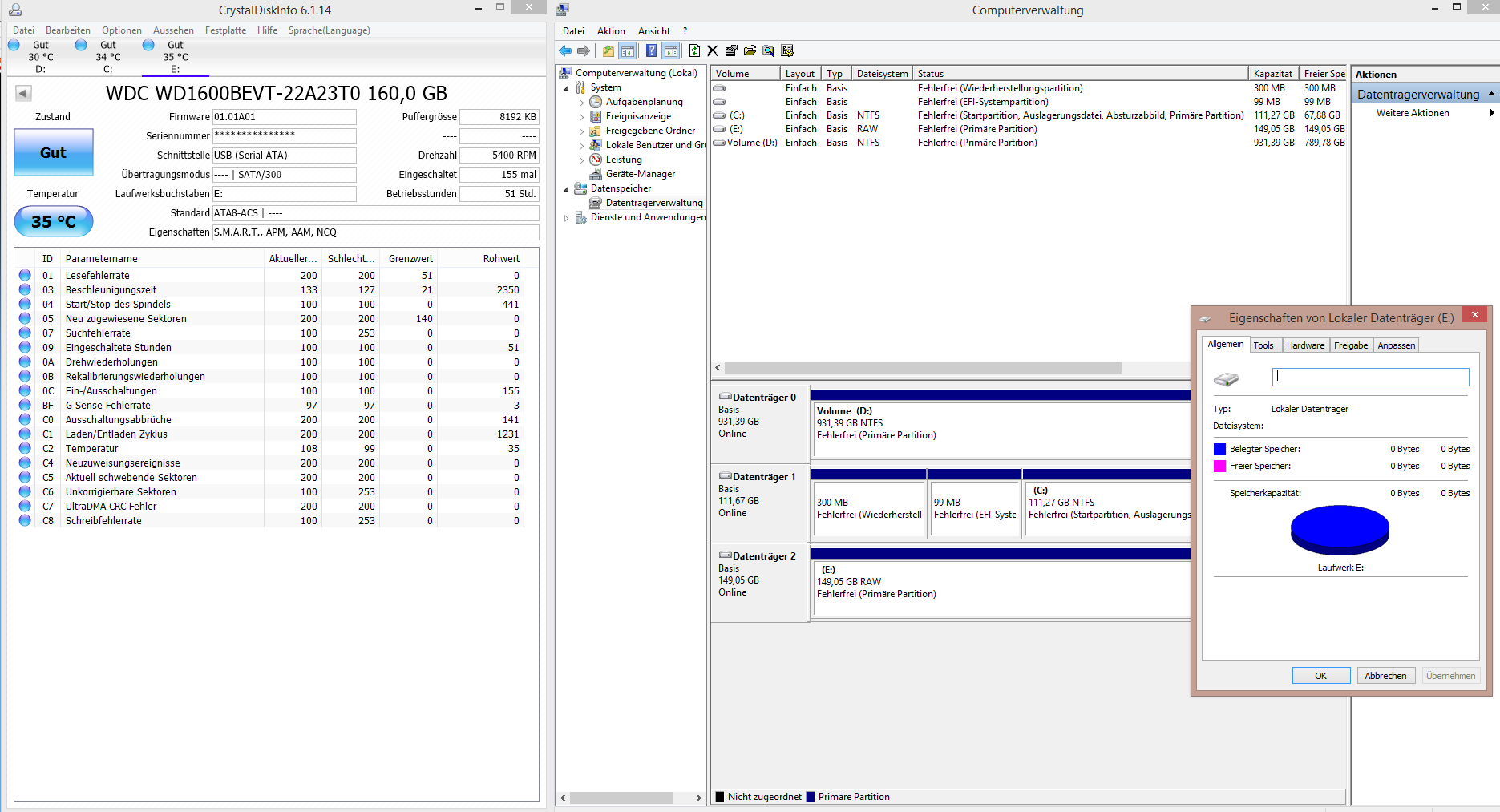Sort the volume list by the Dateisystem column
1500x812 pixels.
pyautogui.click(x=882, y=74)
